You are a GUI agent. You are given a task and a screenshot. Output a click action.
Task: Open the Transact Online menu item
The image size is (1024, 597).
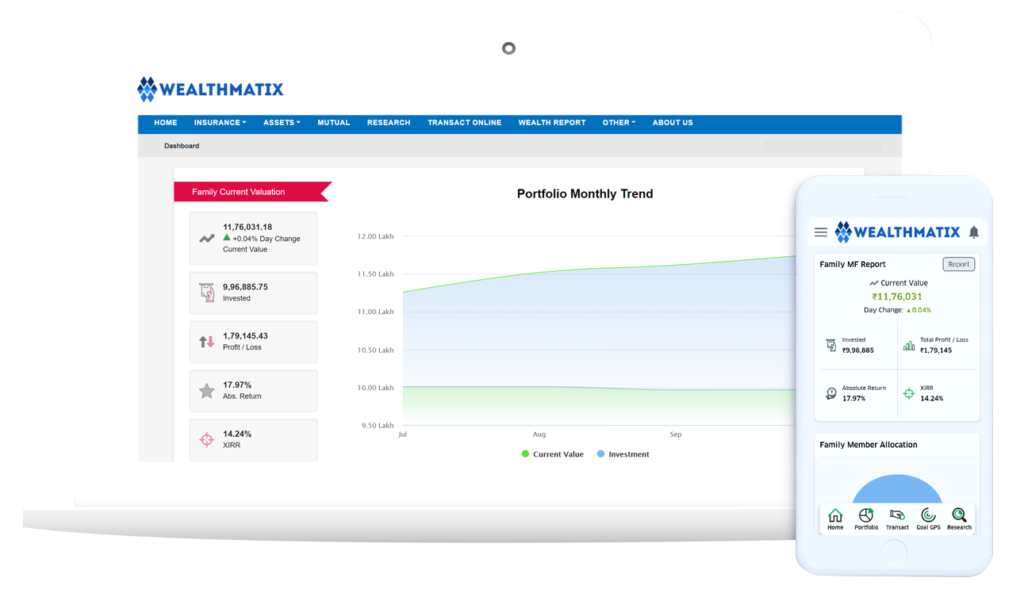(x=464, y=123)
